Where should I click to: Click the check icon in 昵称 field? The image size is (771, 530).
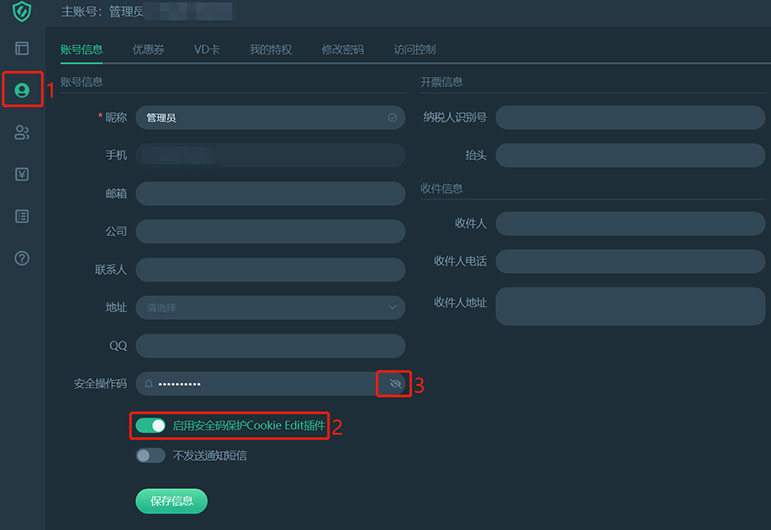[392, 118]
